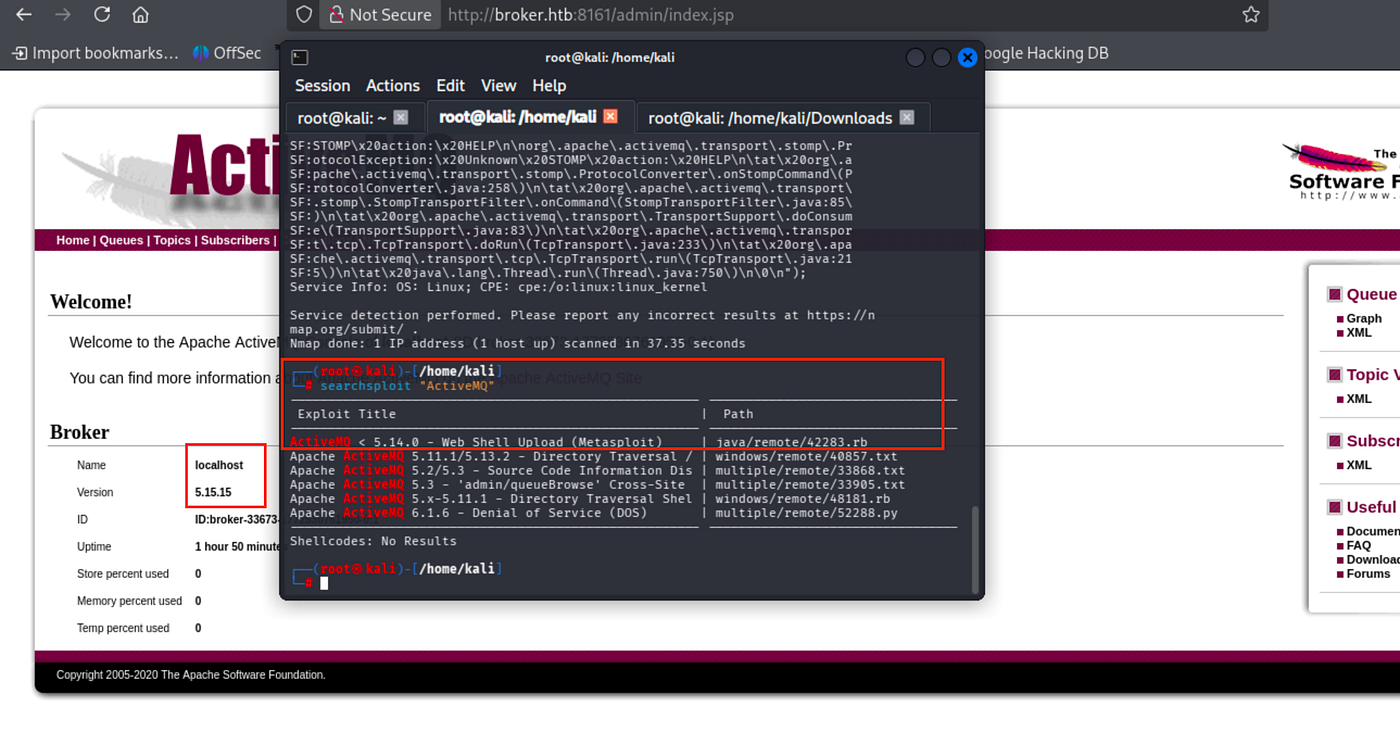Open the Help menu in terminal
Image resolution: width=1400 pixels, height=732 pixels.
point(549,86)
